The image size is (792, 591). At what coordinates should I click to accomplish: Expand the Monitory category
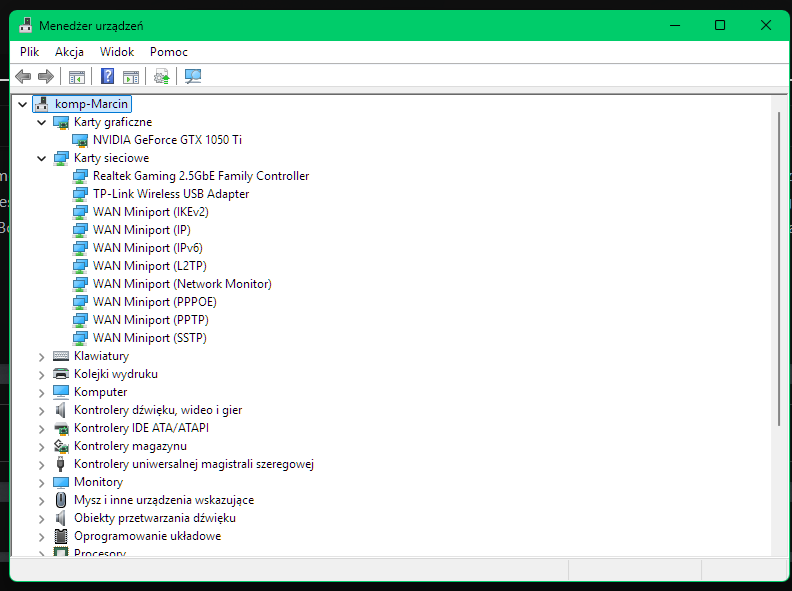point(41,482)
